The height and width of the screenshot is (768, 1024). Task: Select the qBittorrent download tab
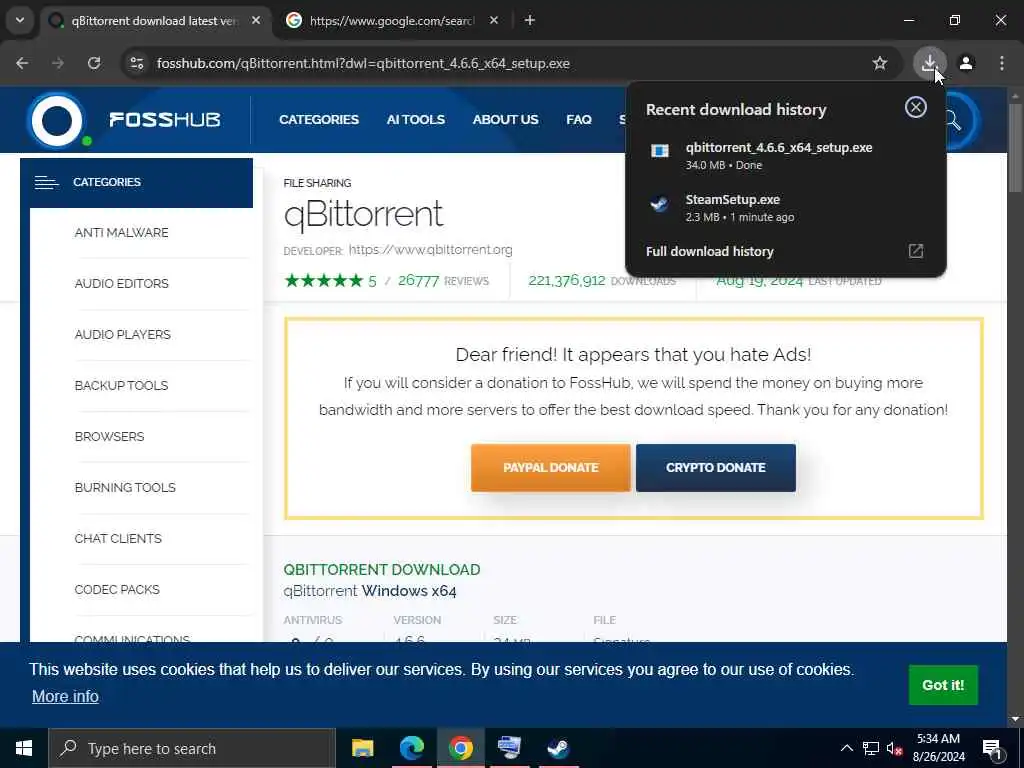155,20
